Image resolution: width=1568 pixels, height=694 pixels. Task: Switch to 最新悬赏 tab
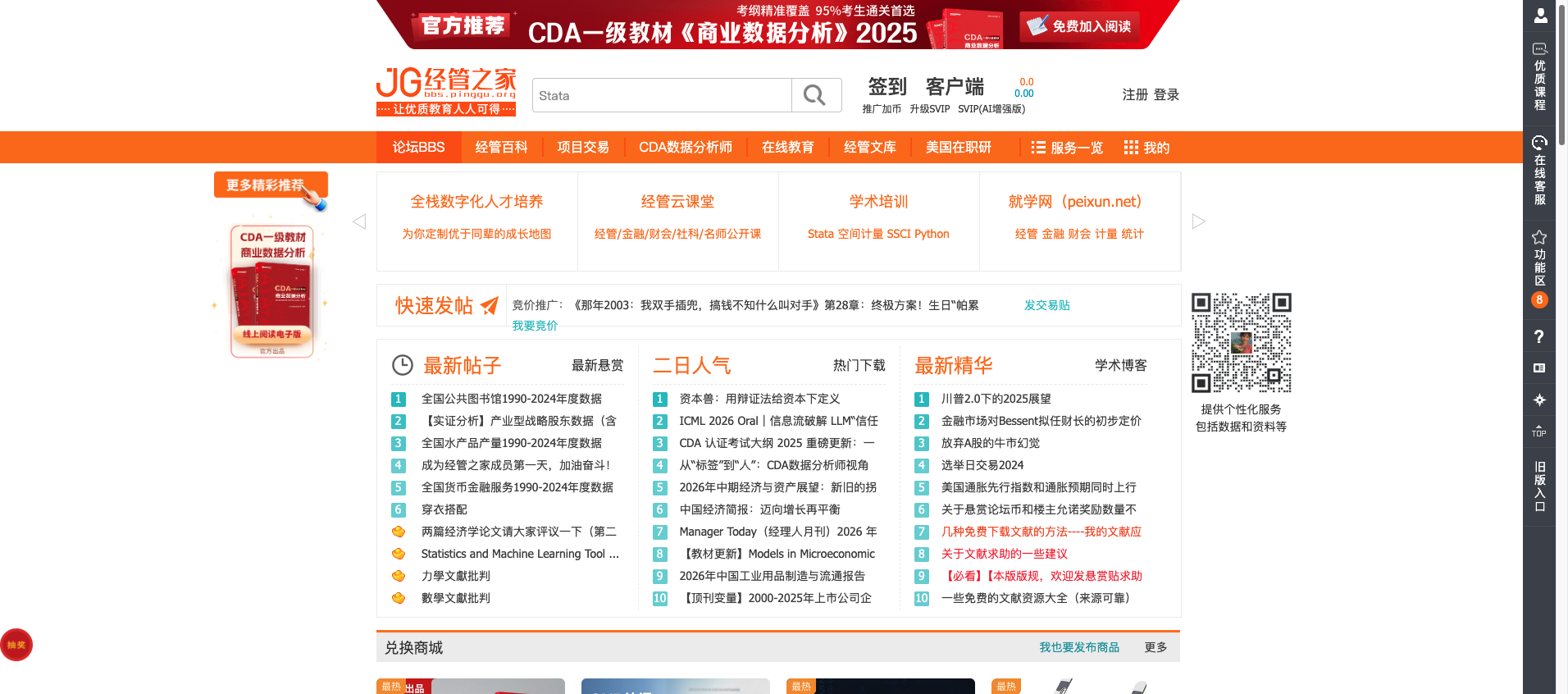point(597,365)
